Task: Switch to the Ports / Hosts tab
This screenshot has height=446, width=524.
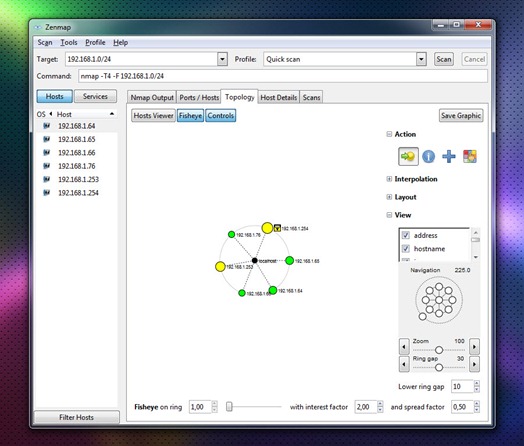Action: (x=199, y=98)
